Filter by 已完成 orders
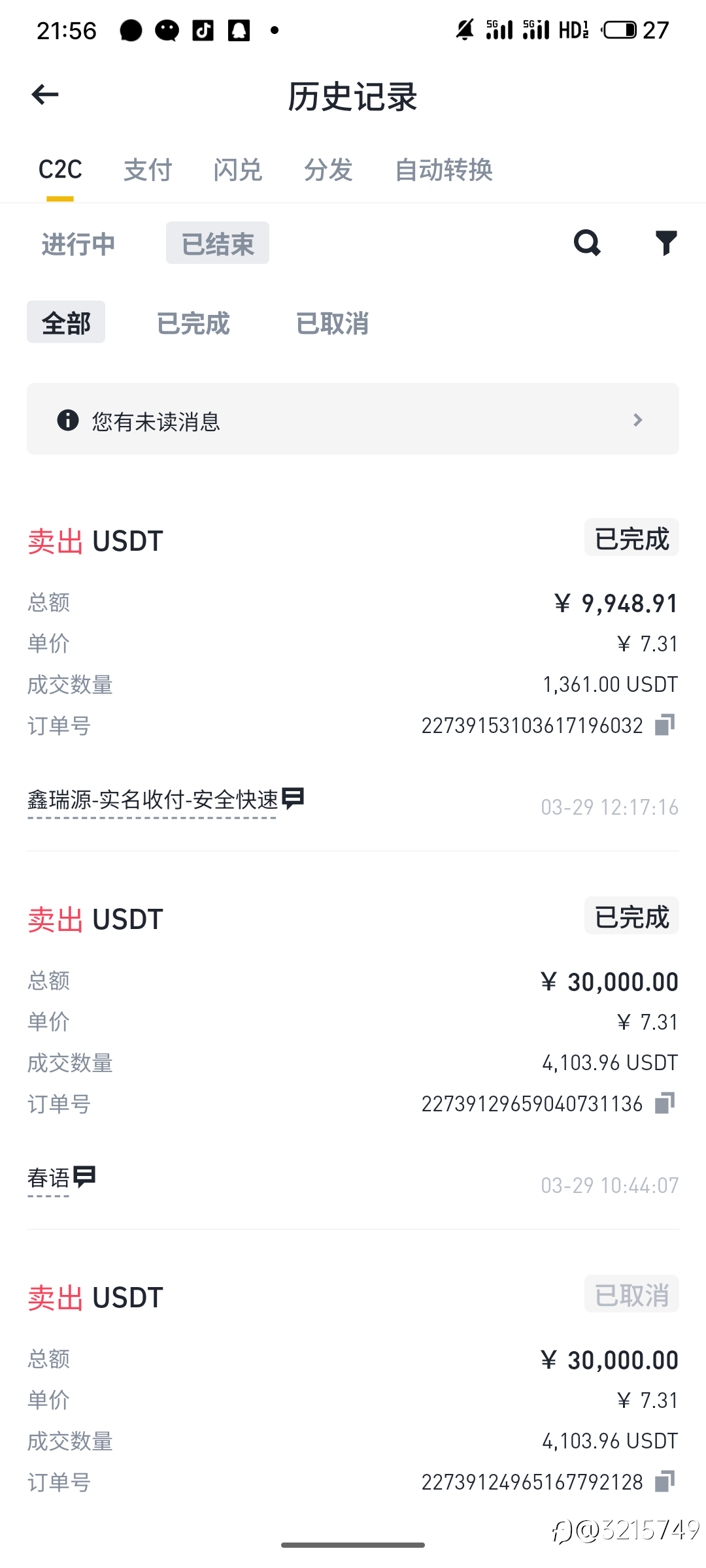The image size is (706, 1568). 193,323
